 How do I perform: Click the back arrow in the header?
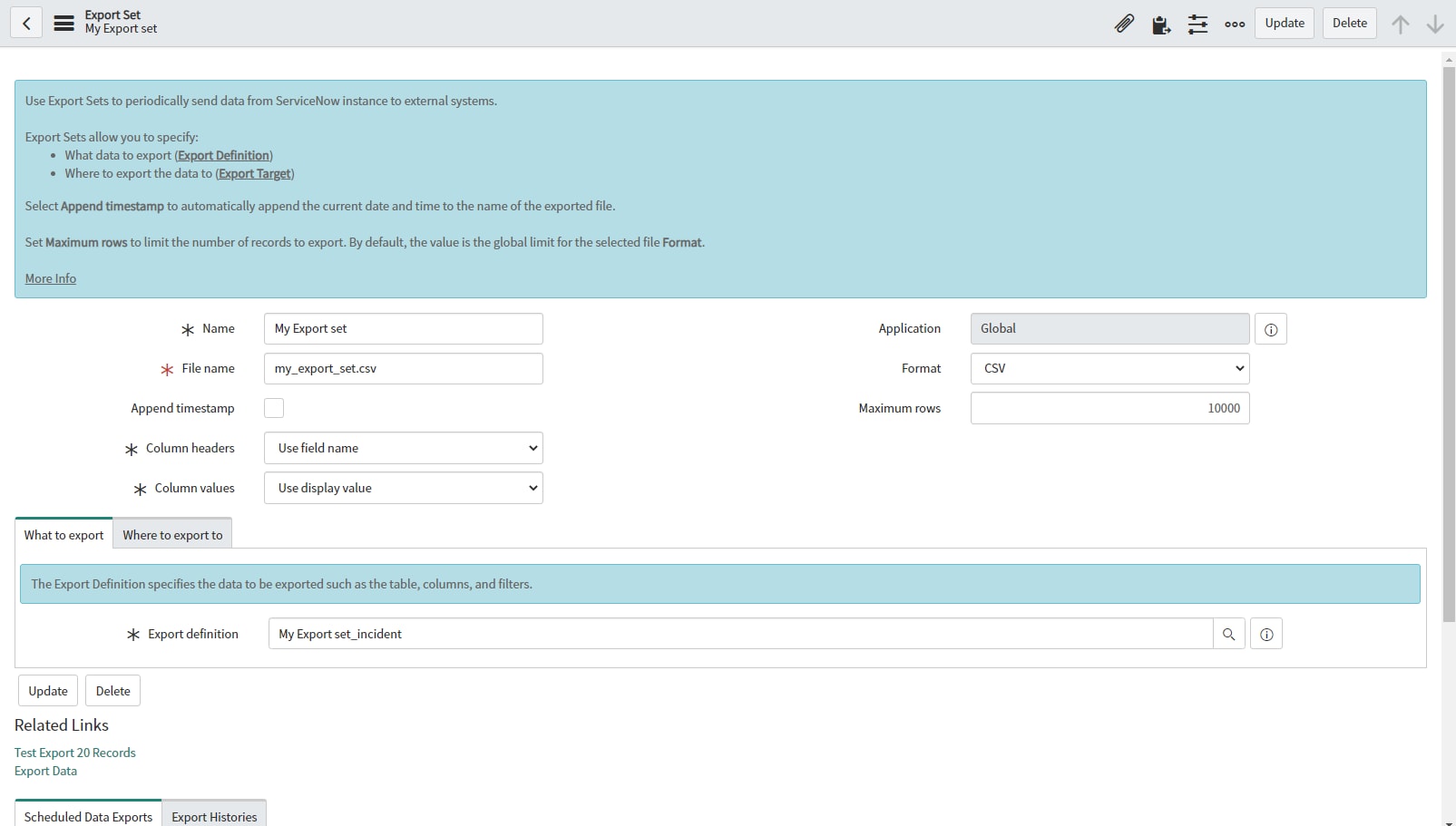coord(26,24)
